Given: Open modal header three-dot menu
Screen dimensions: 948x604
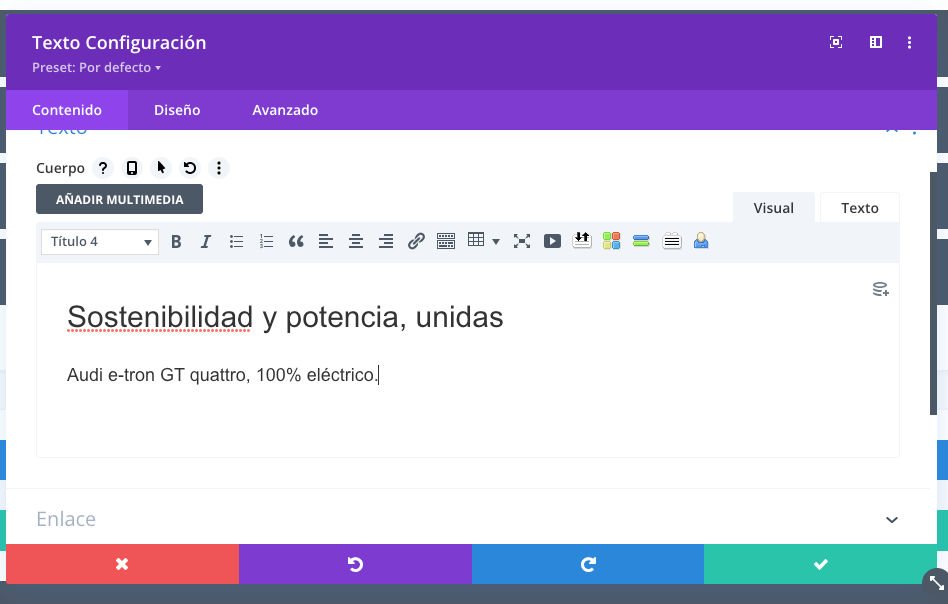Looking at the screenshot, I should (909, 42).
